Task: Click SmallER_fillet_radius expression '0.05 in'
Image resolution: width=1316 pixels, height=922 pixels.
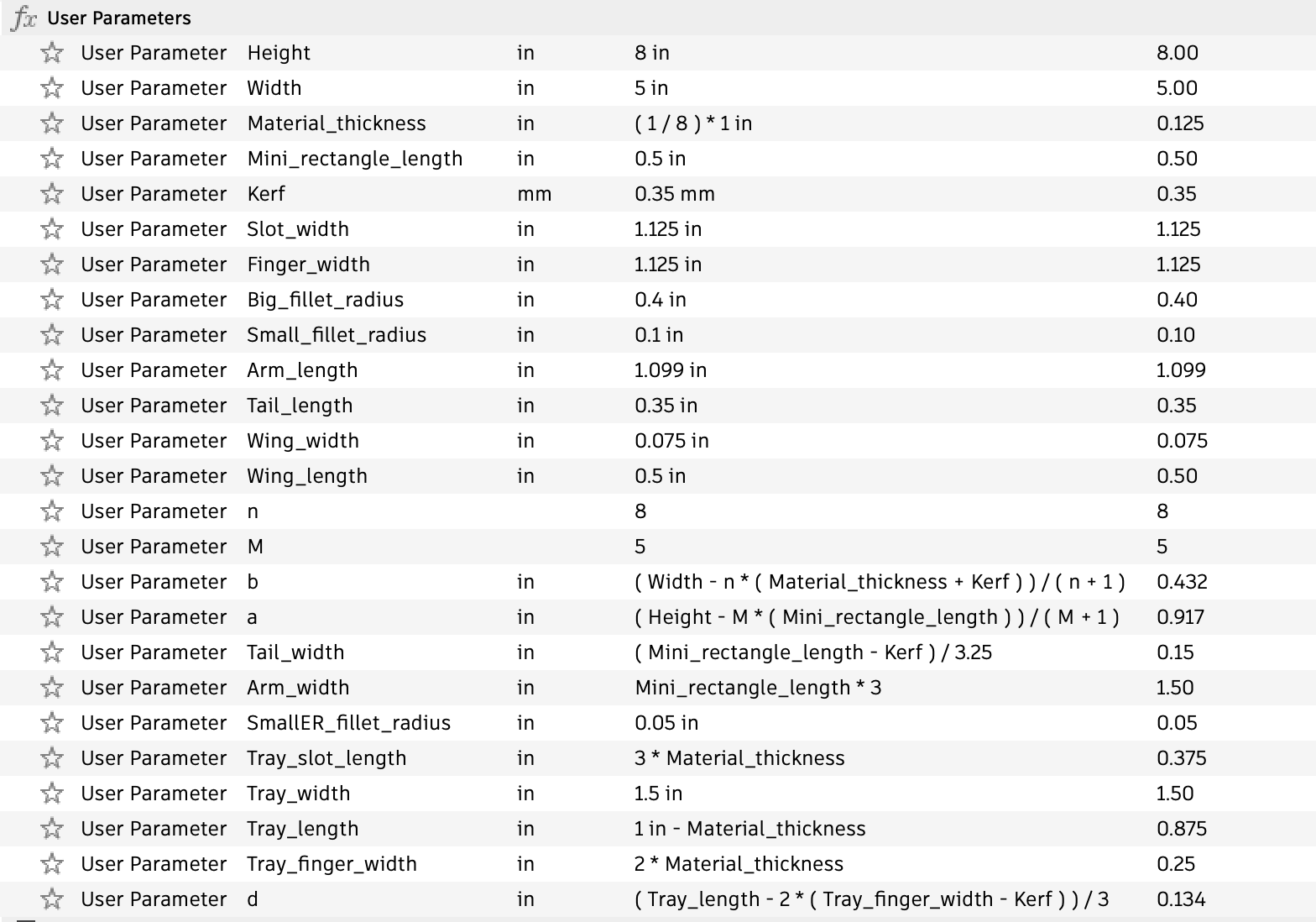Action: 666,723
